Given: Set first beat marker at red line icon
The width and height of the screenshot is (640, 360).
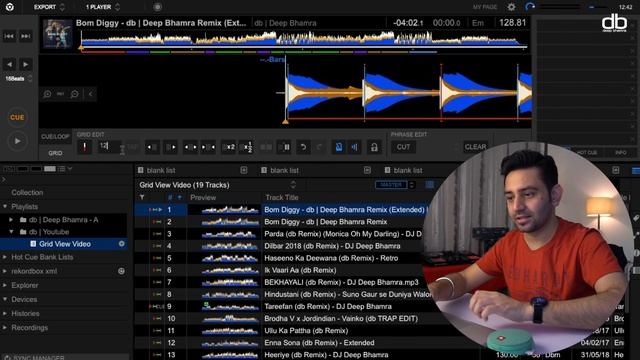Looking at the screenshot, I should click(84, 147).
